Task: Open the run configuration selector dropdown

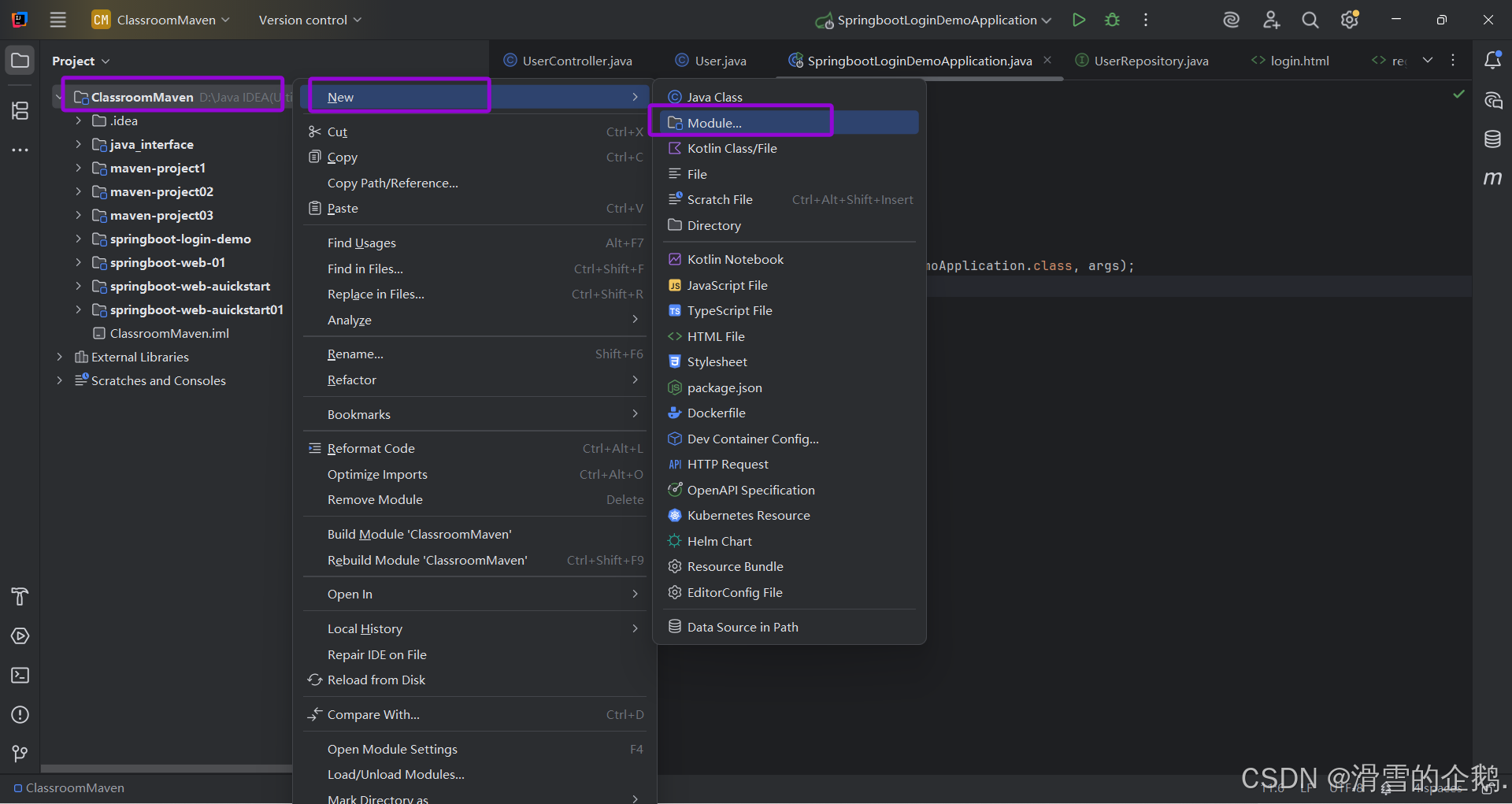Action: [934, 20]
